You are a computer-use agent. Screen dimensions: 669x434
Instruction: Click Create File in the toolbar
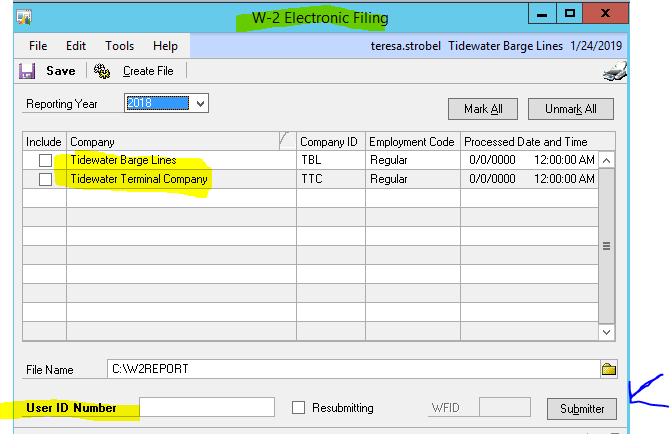pos(148,71)
